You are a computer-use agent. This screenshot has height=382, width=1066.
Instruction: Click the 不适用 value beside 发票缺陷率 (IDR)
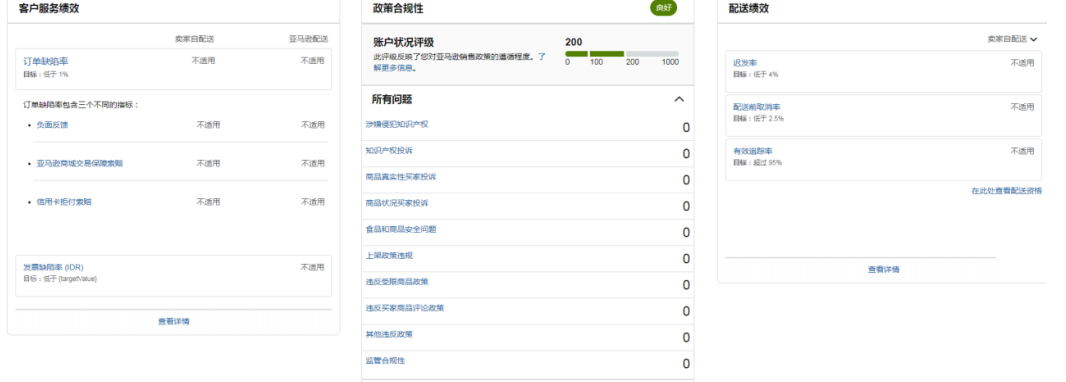[312, 267]
